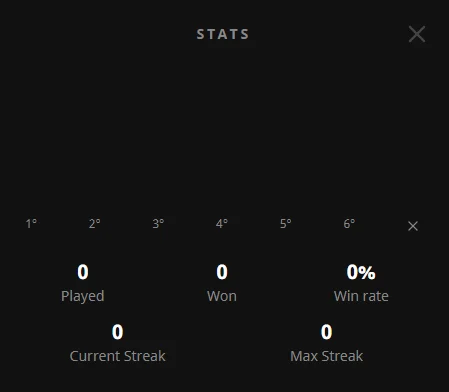Select the 2° guess distribution label

click(x=95, y=224)
